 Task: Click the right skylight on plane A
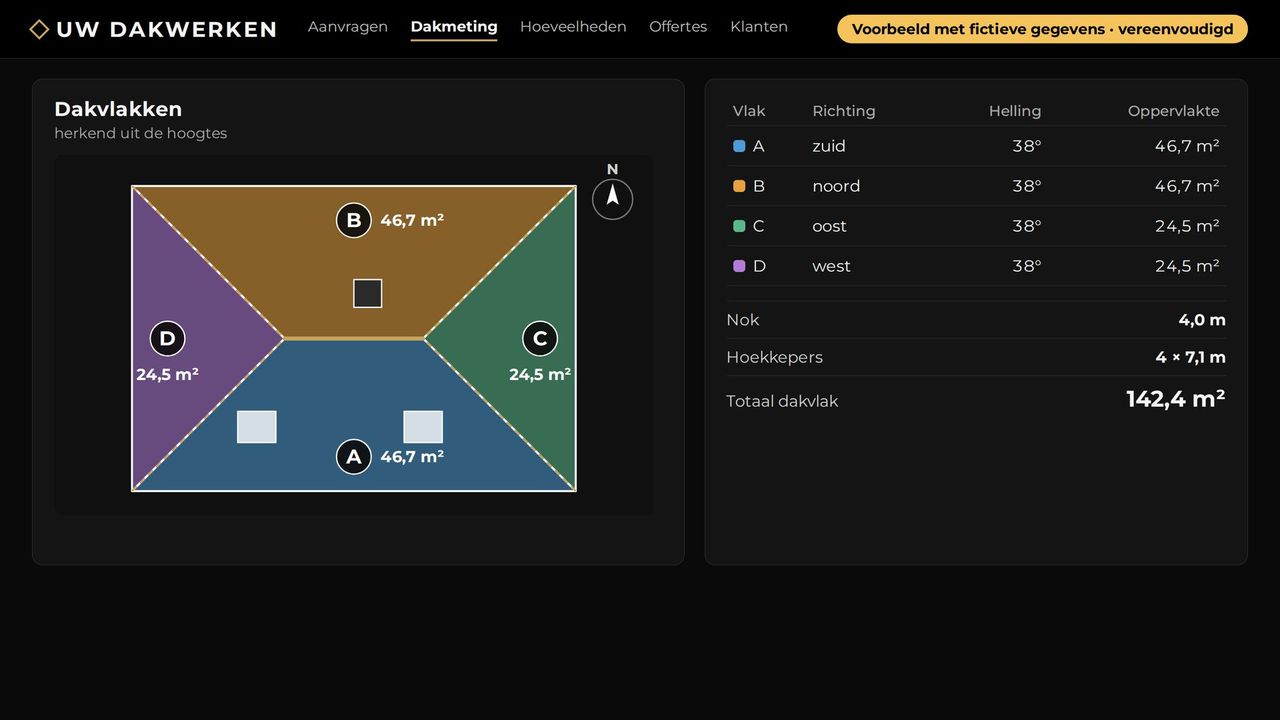(x=423, y=427)
